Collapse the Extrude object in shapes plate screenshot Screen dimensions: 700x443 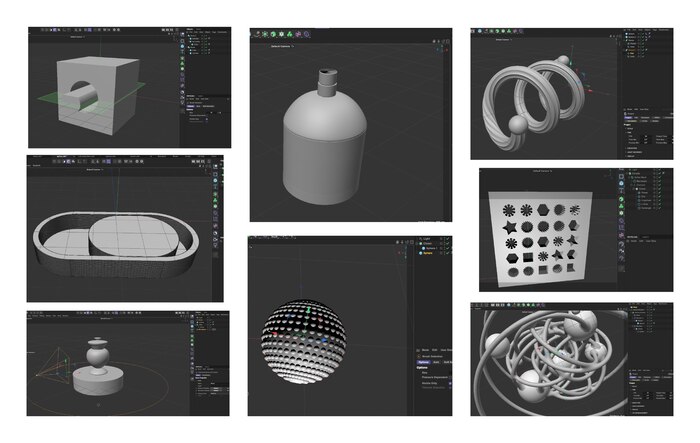coord(627,173)
